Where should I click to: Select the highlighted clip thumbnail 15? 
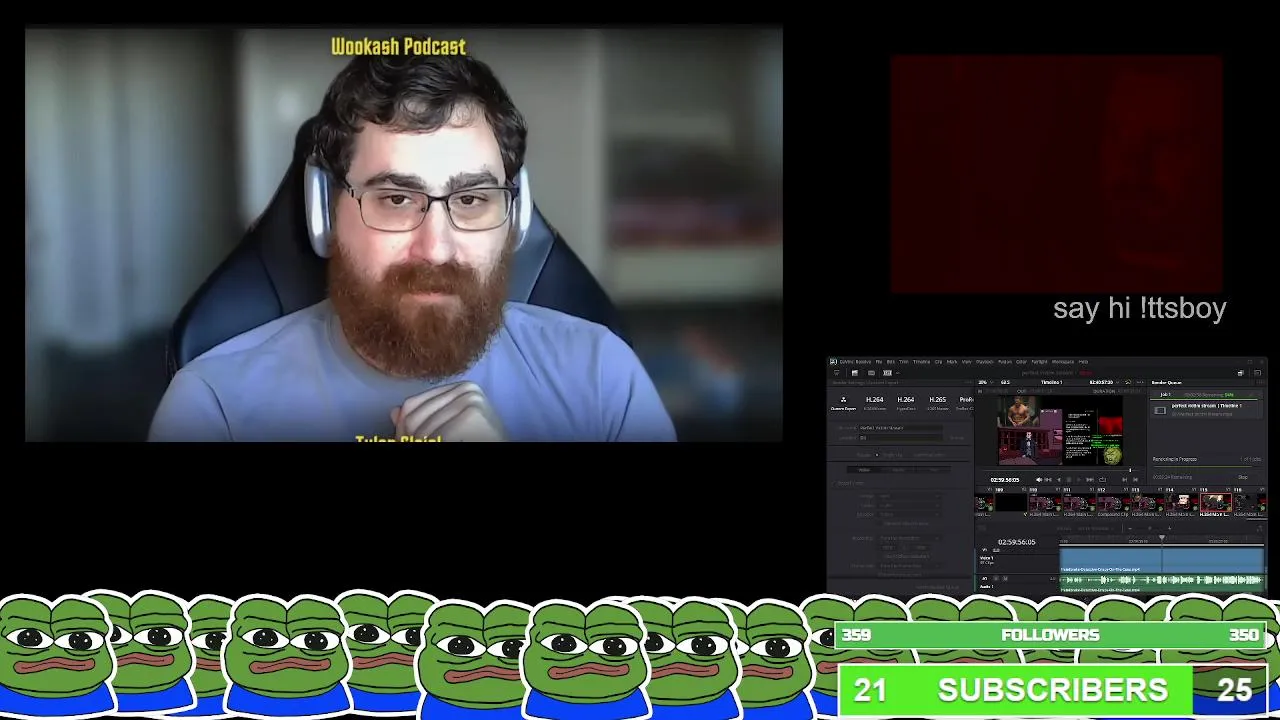(1216, 503)
